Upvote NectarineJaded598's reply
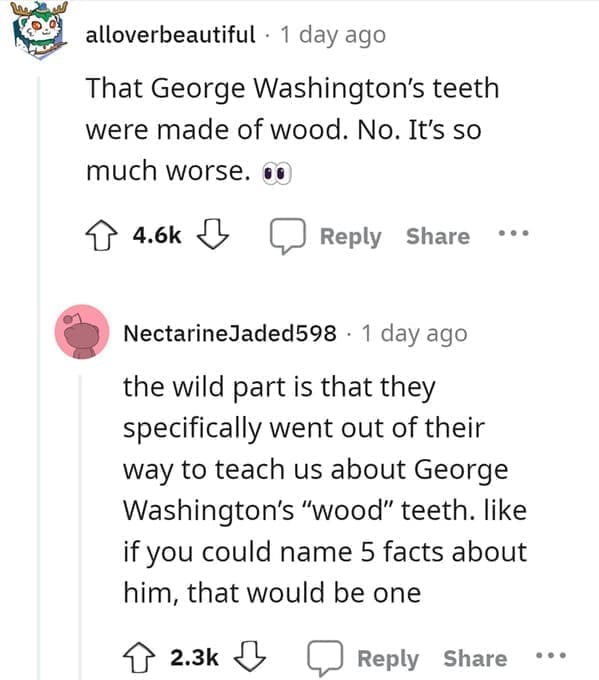This screenshot has width=599, height=680. coord(139,657)
